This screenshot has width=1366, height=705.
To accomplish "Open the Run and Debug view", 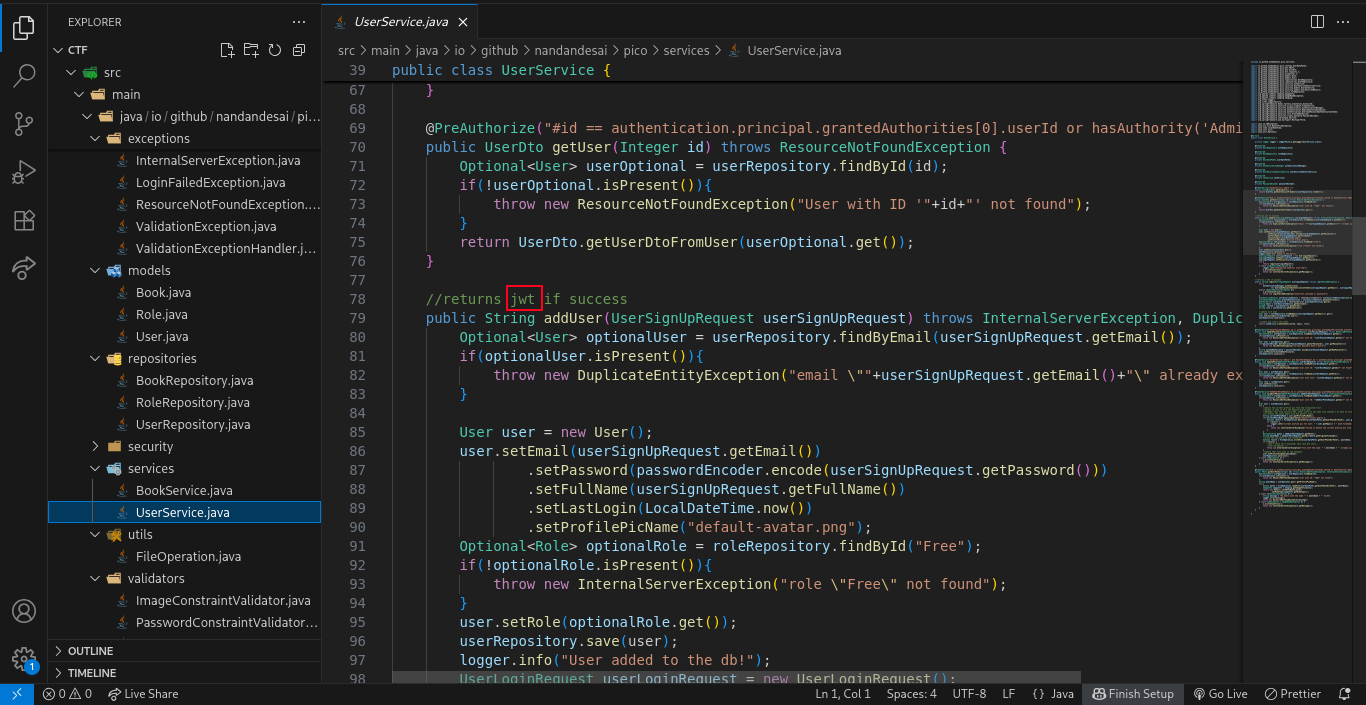I will click(x=24, y=172).
